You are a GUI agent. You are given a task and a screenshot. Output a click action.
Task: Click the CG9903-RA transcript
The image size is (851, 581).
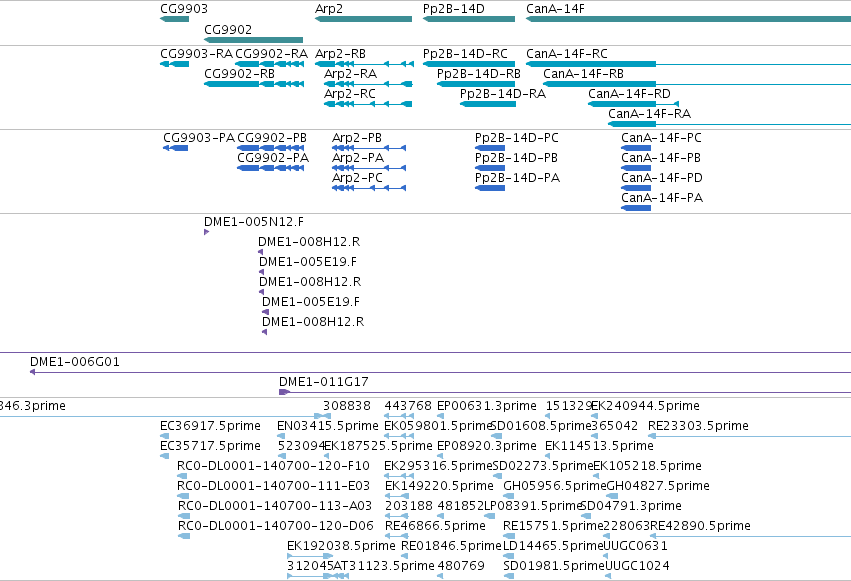175,64
